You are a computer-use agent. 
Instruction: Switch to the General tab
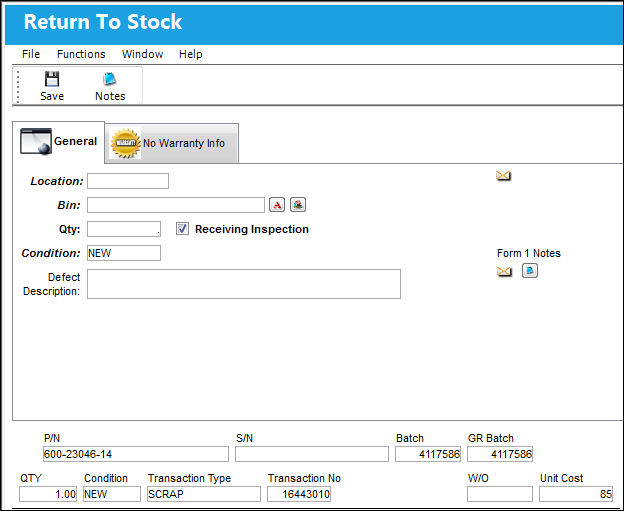coord(58,142)
